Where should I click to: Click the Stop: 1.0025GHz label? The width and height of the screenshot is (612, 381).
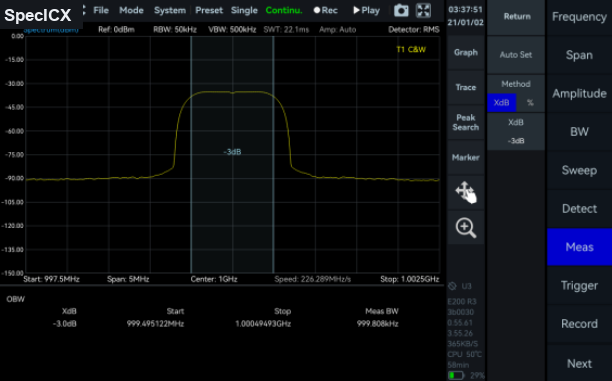[410, 279]
